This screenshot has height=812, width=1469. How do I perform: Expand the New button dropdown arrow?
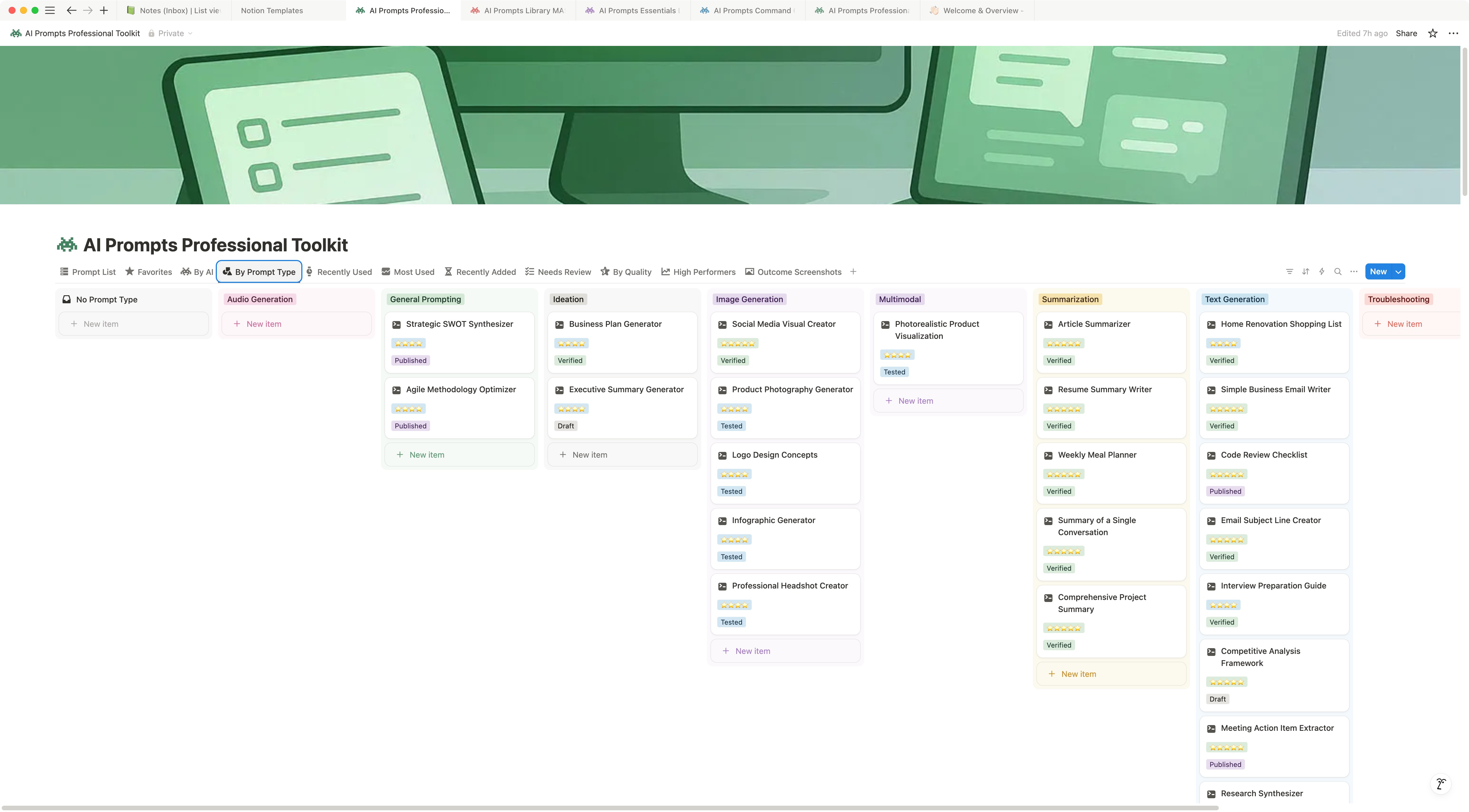pyautogui.click(x=1398, y=271)
